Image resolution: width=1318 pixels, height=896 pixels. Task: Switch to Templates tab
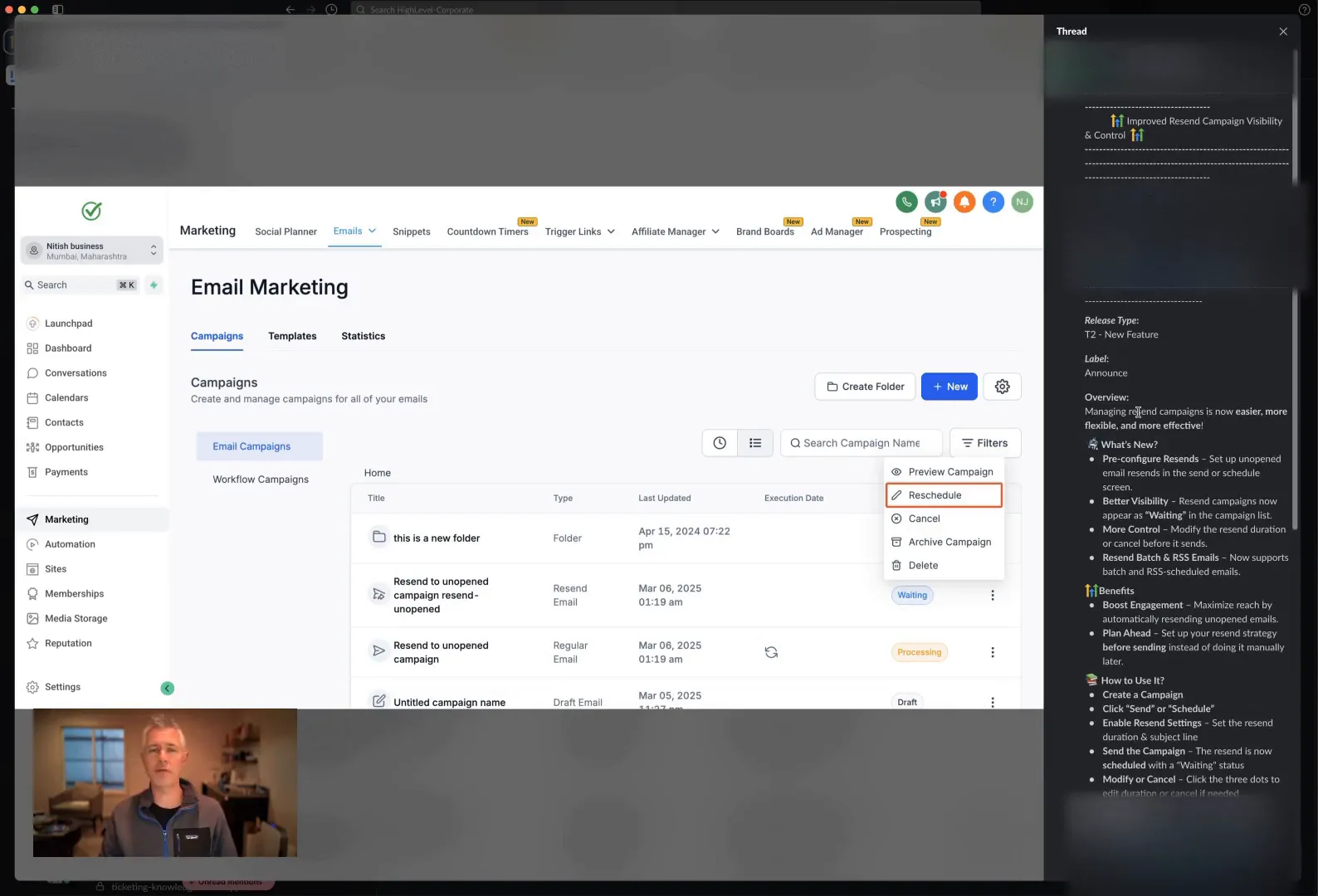[292, 336]
